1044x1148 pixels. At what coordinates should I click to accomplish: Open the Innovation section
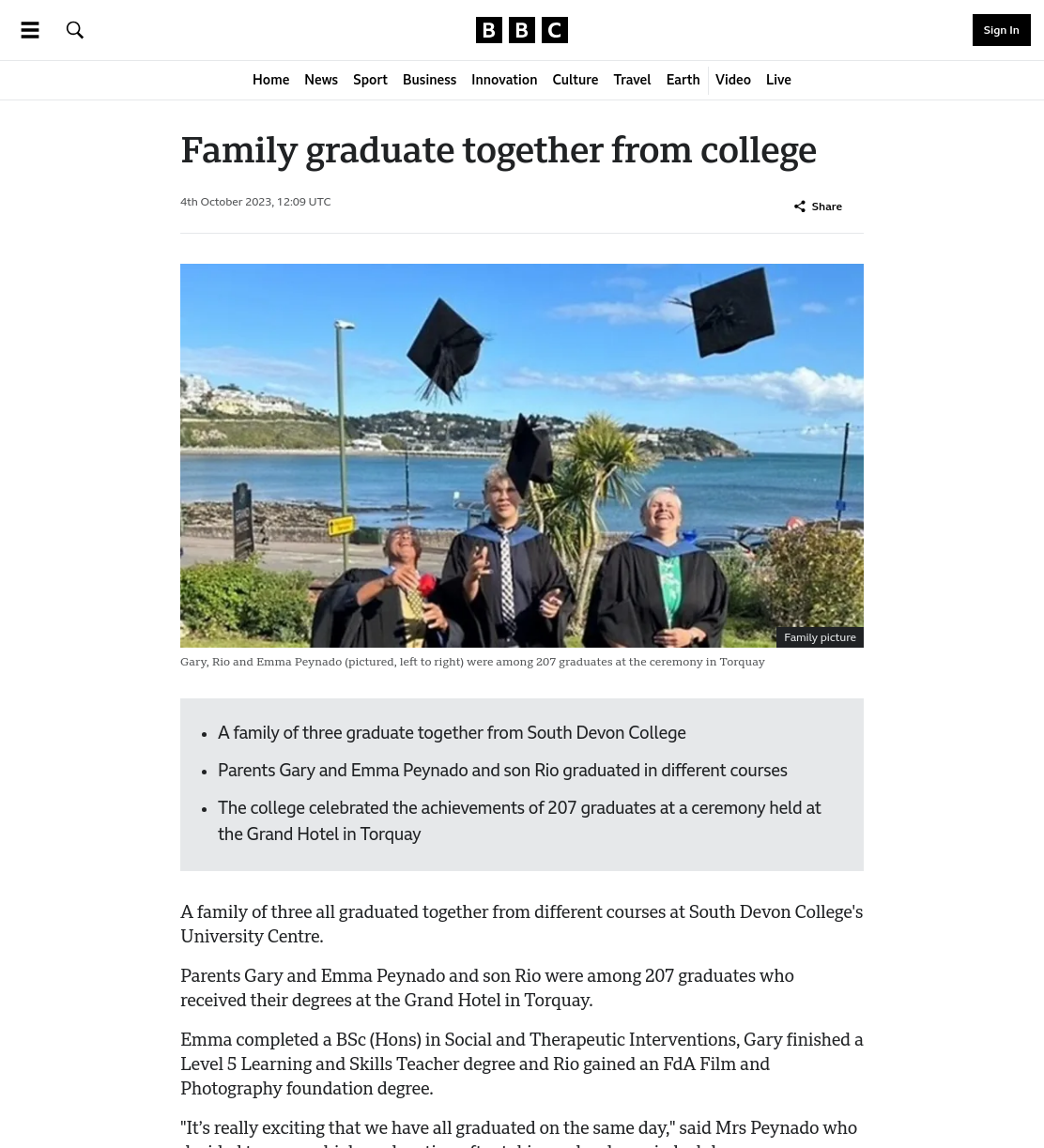[504, 80]
